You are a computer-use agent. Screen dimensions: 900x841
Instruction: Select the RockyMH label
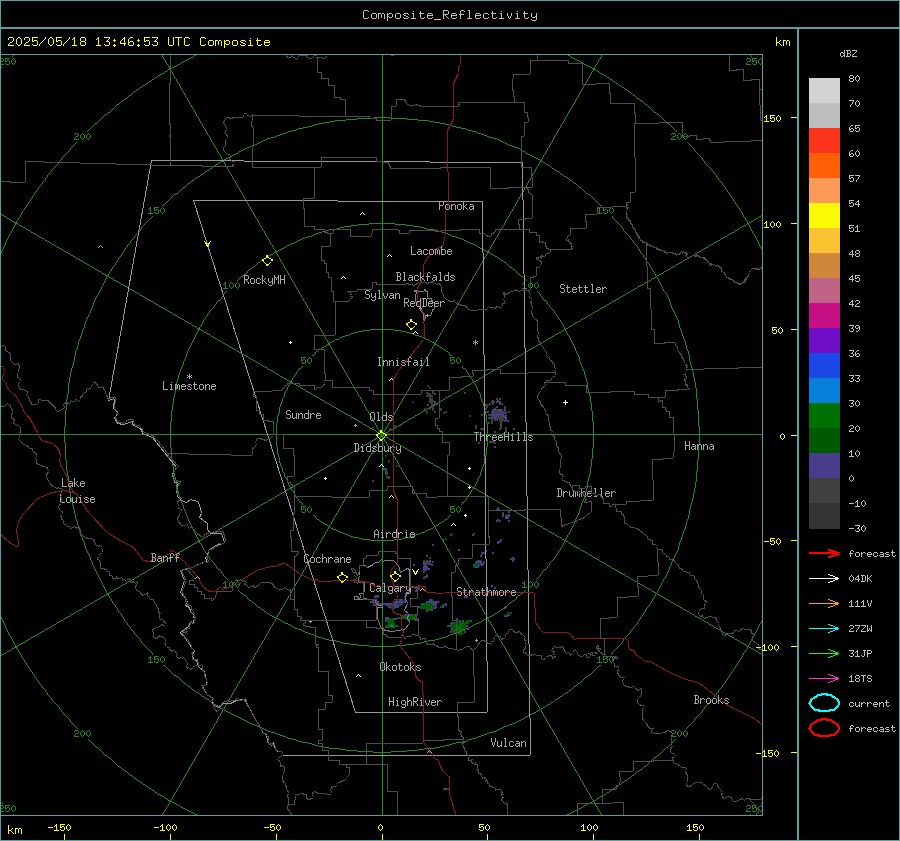[264, 280]
